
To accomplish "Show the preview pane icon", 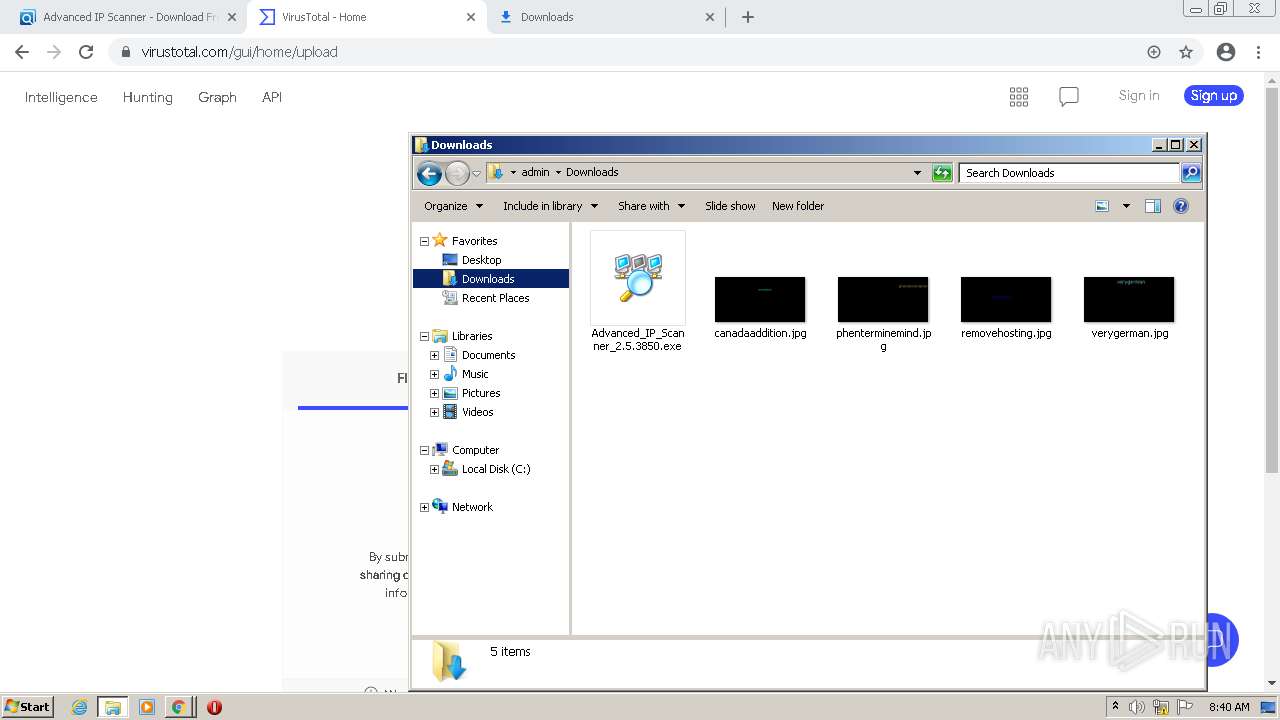I will tap(1153, 206).
